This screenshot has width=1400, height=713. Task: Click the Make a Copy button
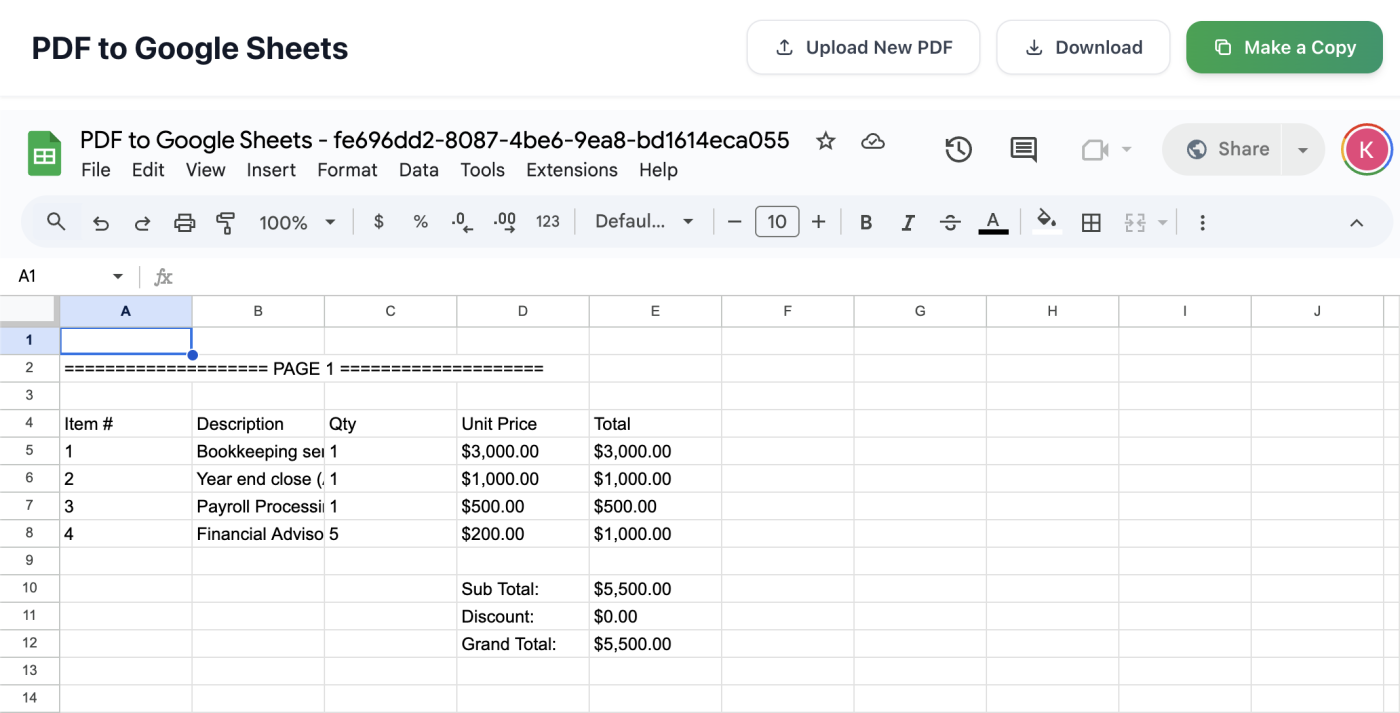(1284, 47)
